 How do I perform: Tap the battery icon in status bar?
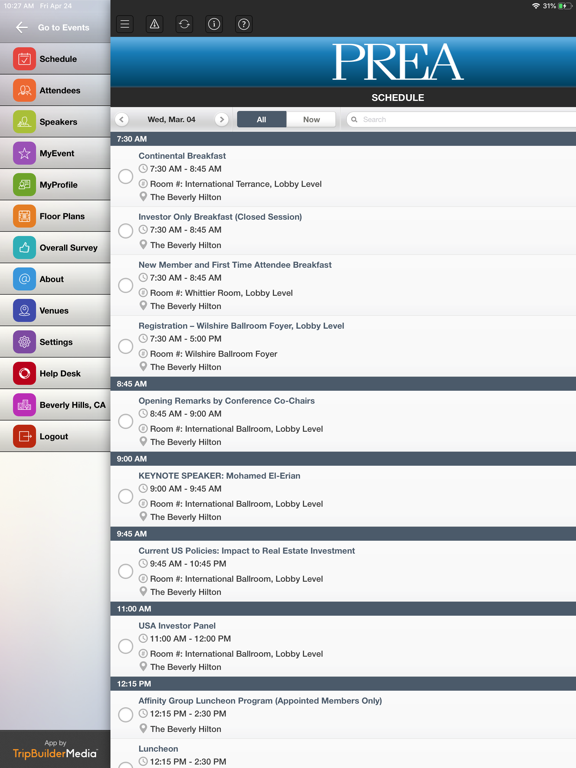(564, 6)
